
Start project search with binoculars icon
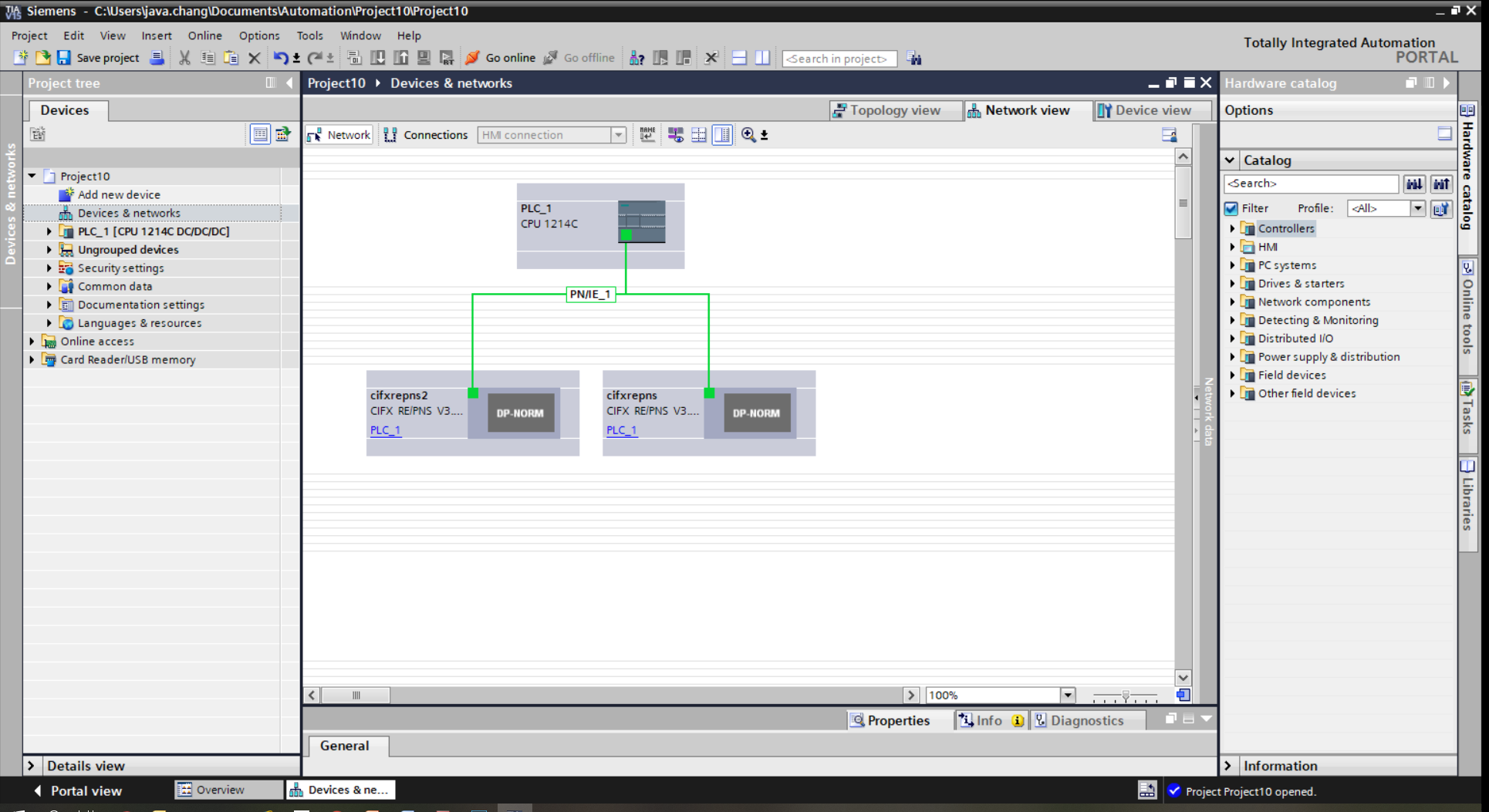click(914, 59)
